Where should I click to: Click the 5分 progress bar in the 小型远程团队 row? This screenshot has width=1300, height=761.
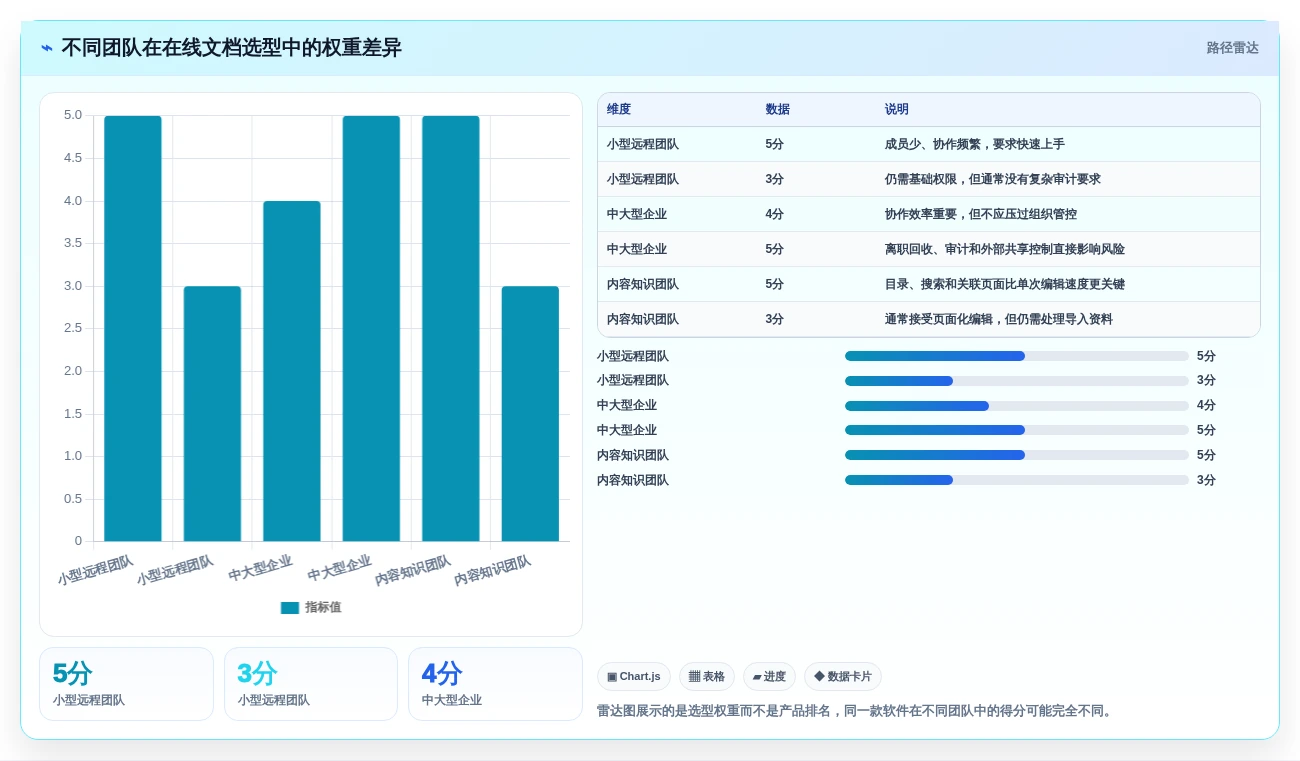[x=1017, y=356]
